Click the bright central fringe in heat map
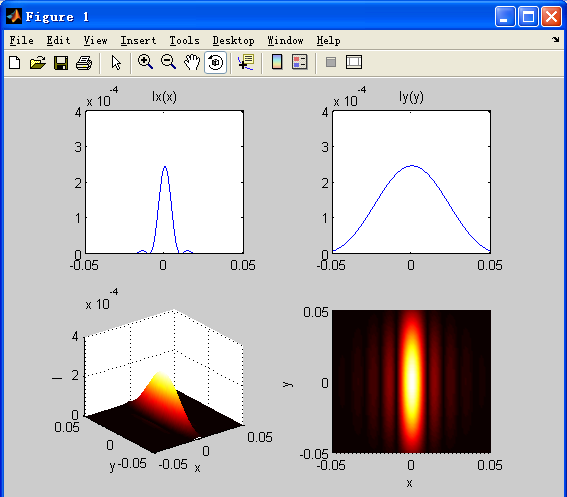Viewport: 567px width, 497px height. click(412, 381)
